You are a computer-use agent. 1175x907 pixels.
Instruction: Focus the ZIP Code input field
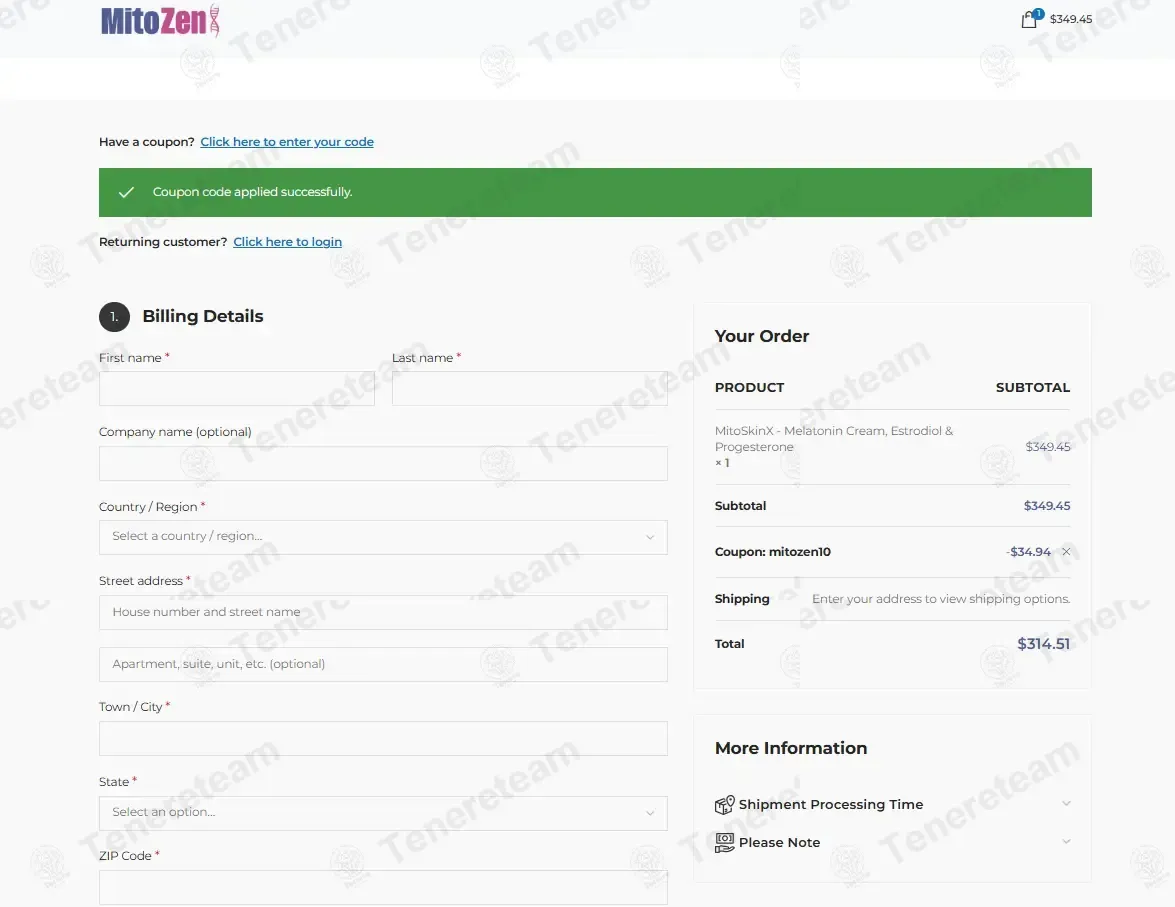(x=383, y=888)
